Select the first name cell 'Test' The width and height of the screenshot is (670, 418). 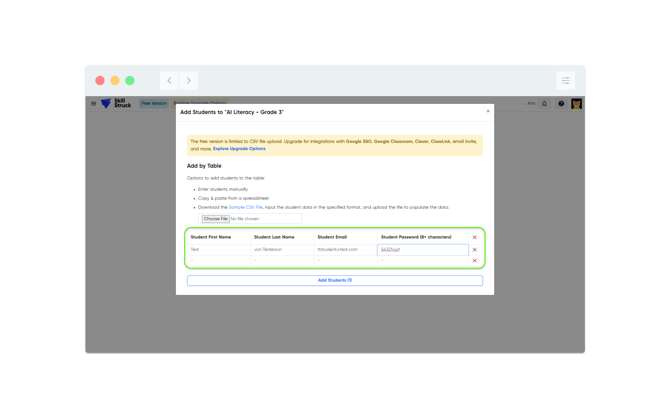pyautogui.click(x=218, y=250)
